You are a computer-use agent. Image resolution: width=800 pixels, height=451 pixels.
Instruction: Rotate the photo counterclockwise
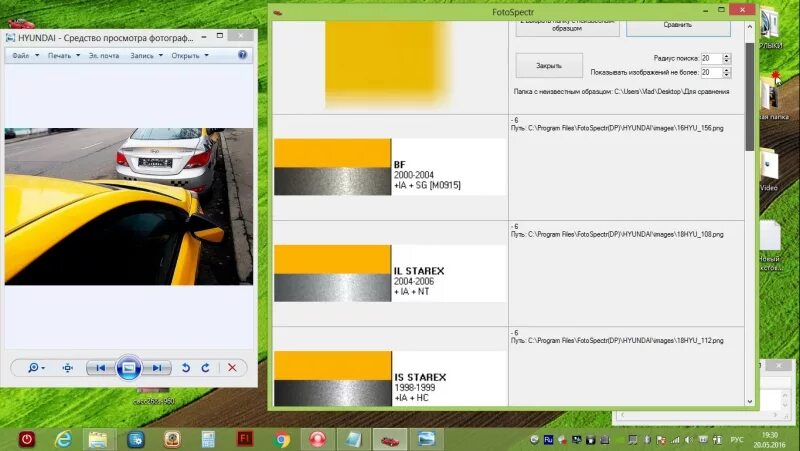click(x=186, y=368)
